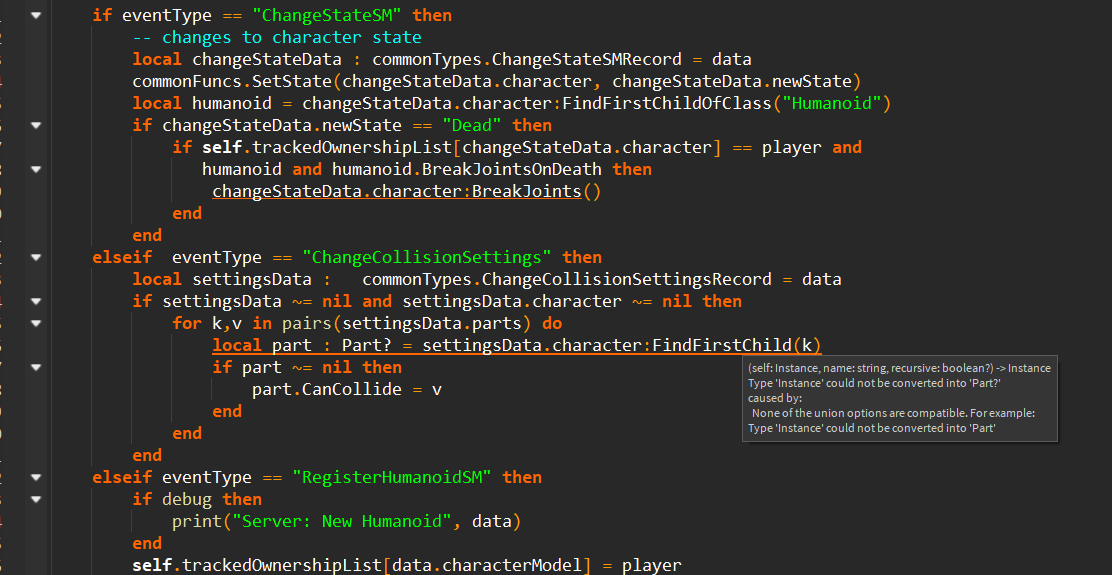Collapse the 'for k,v in pairs' loop
This screenshot has width=1112, height=575.
click(36, 323)
